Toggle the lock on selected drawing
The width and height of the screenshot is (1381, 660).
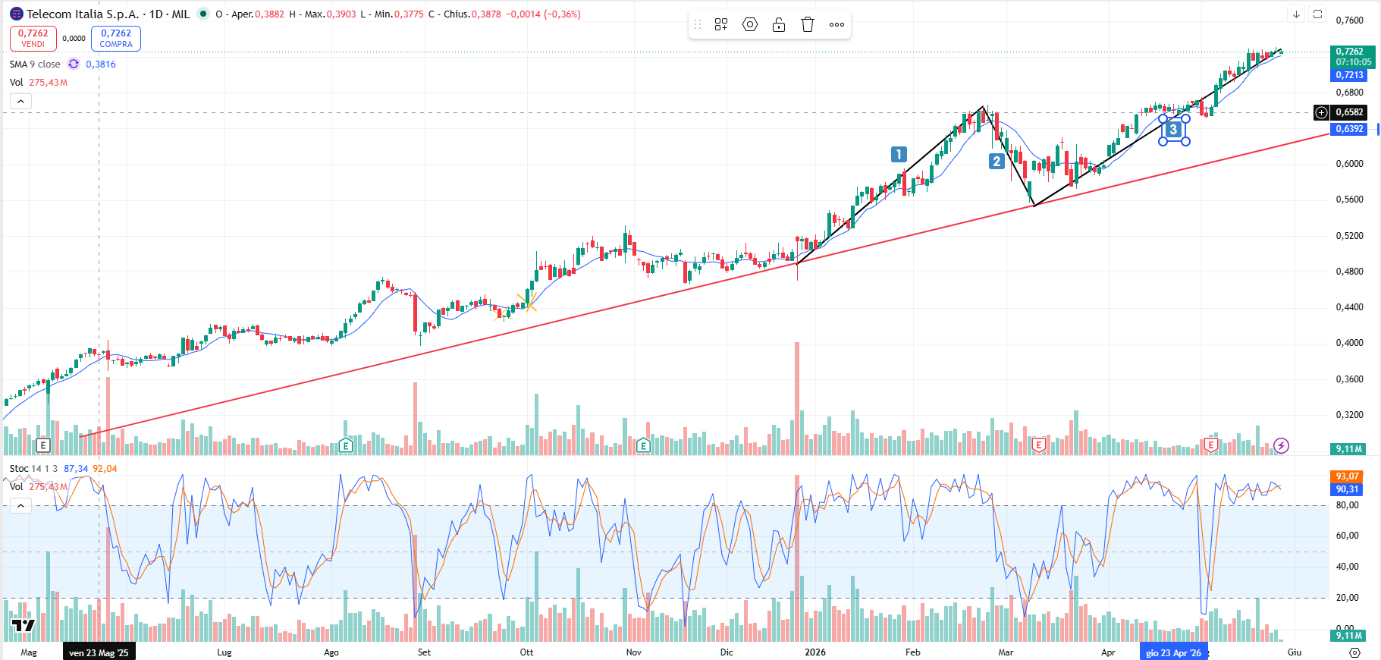pyautogui.click(x=779, y=25)
